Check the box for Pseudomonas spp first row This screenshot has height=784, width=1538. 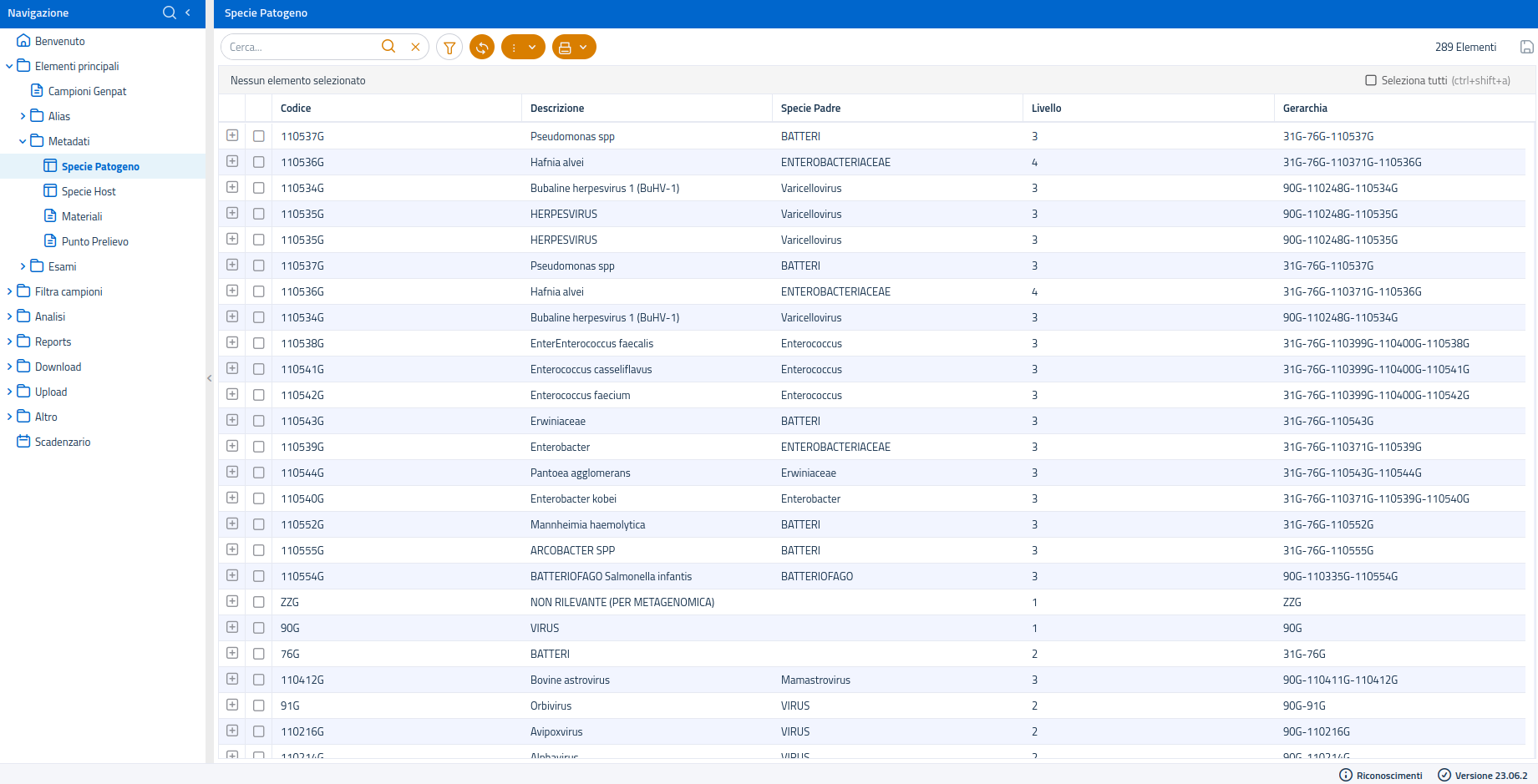click(x=259, y=136)
